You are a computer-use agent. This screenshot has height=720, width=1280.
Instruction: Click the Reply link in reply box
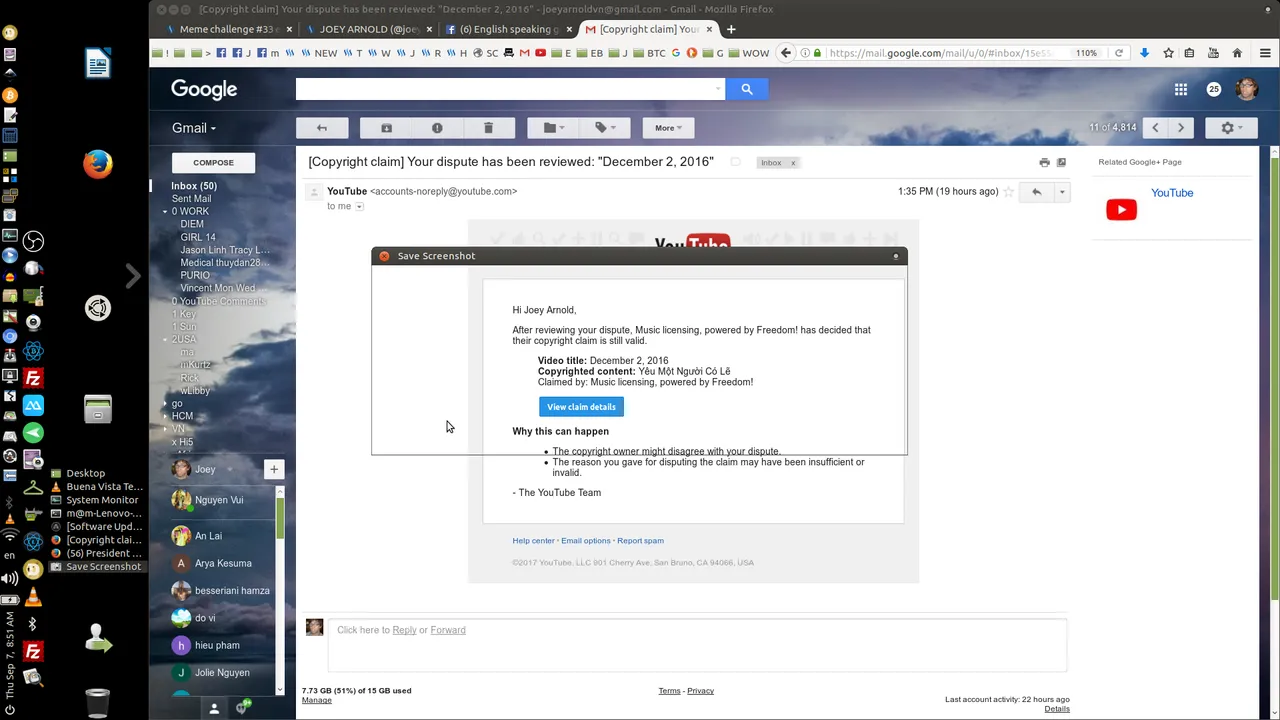[404, 630]
